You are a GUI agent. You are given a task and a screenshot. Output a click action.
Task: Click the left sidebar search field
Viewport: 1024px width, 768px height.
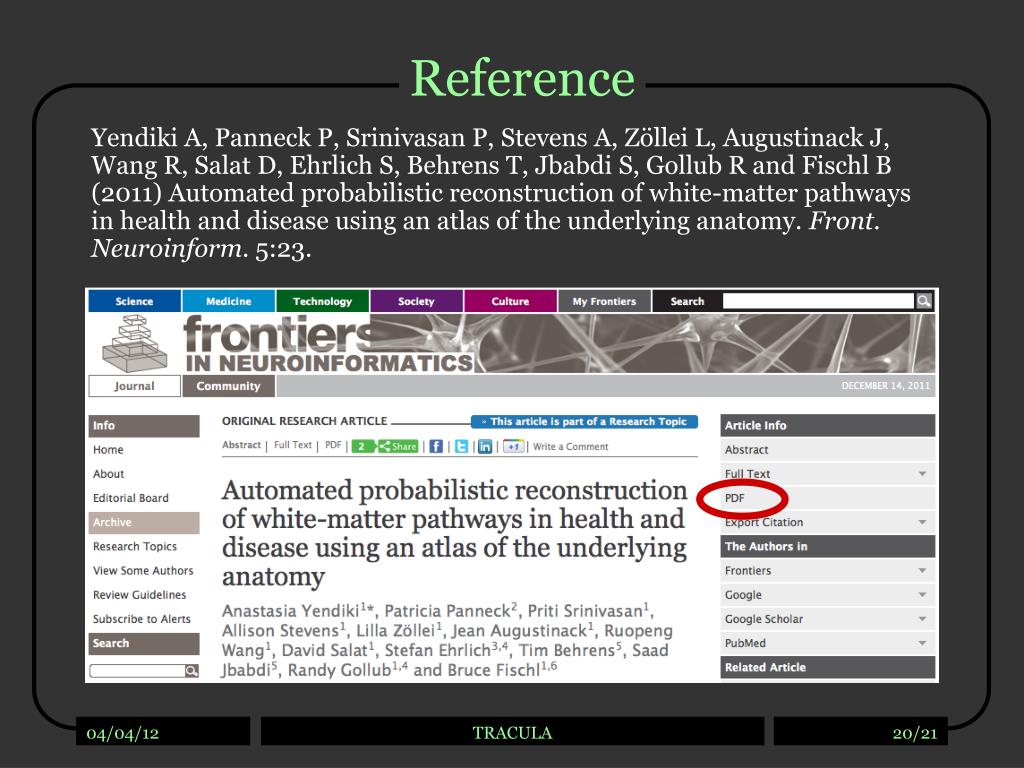click(x=137, y=671)
